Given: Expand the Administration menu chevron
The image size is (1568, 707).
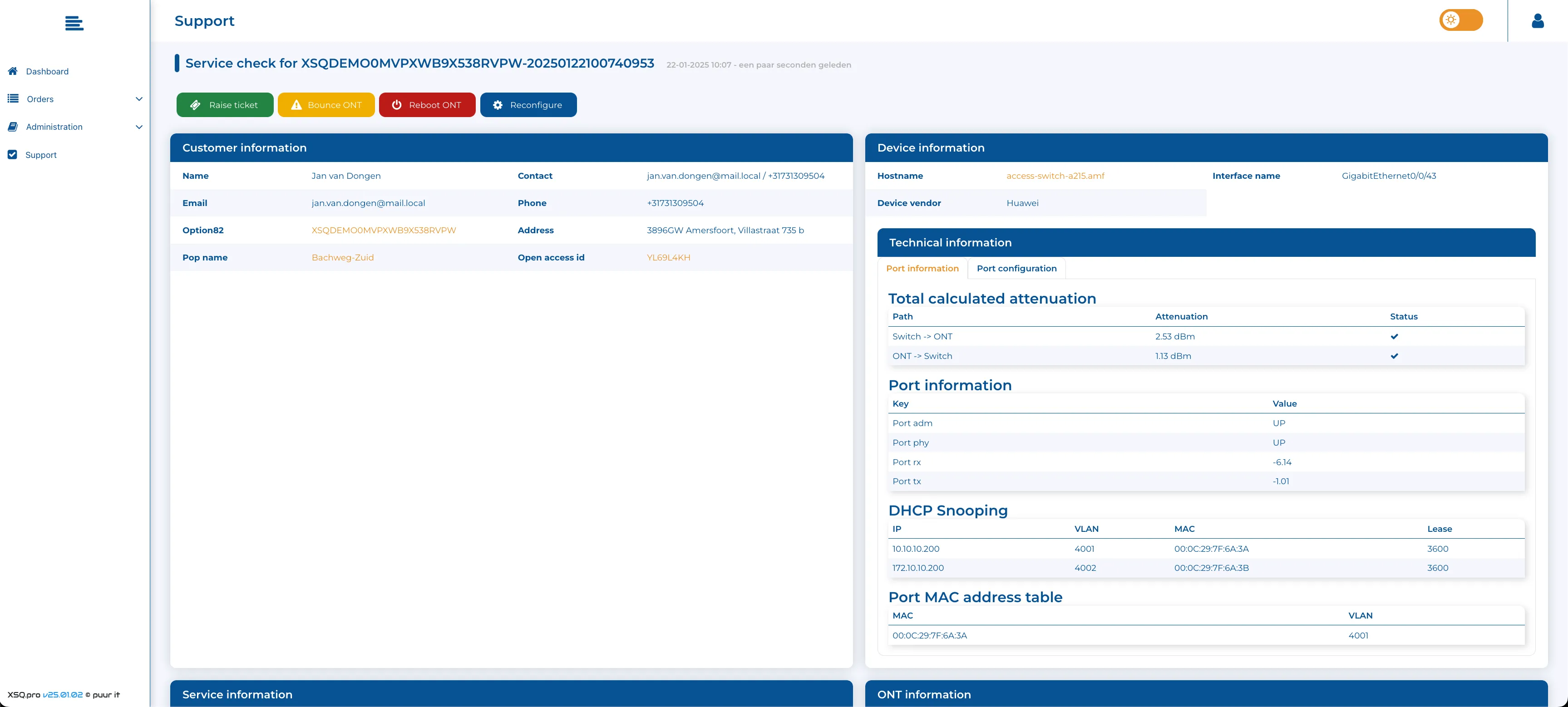Looking at the screenshot, I should click(139, 127).
